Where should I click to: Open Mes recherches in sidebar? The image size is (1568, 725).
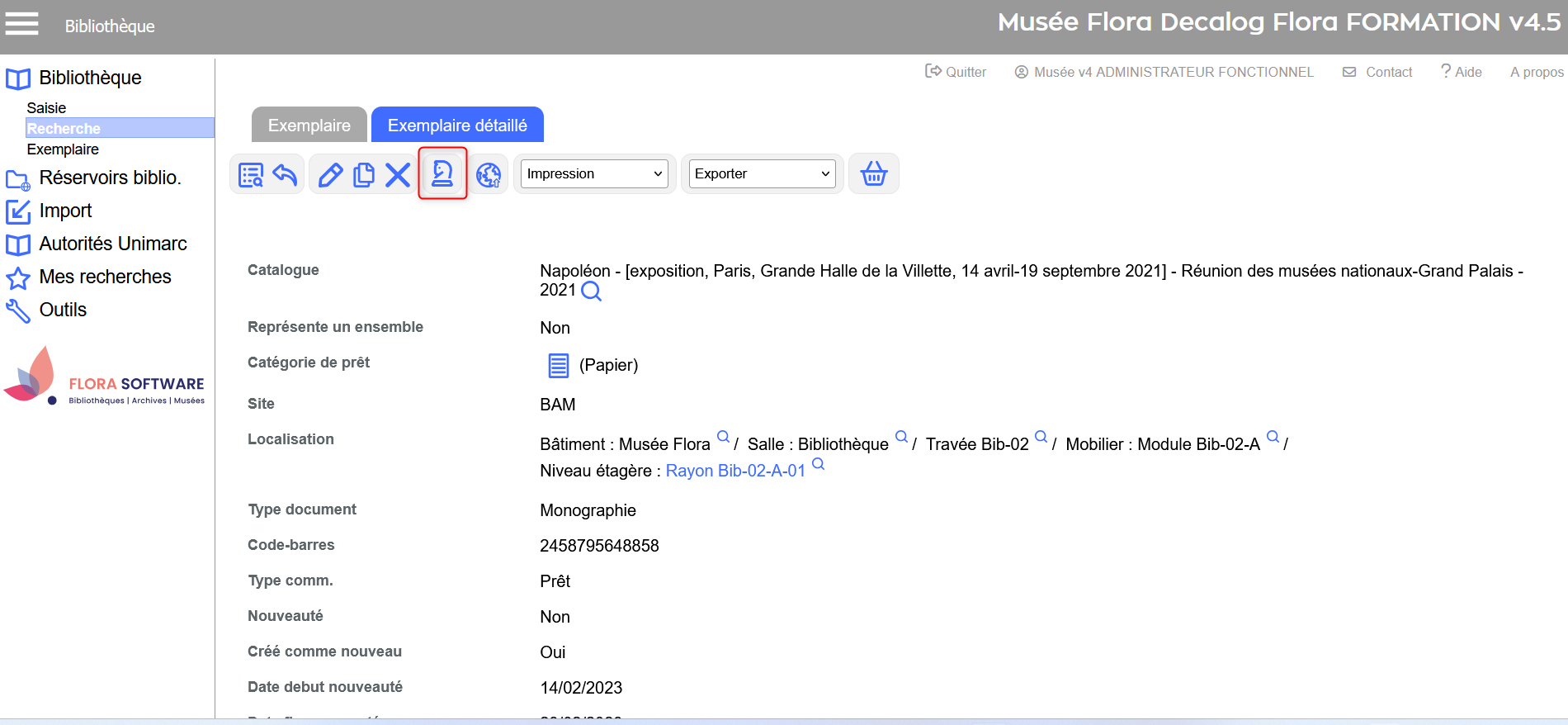click(x=105, y=277)
